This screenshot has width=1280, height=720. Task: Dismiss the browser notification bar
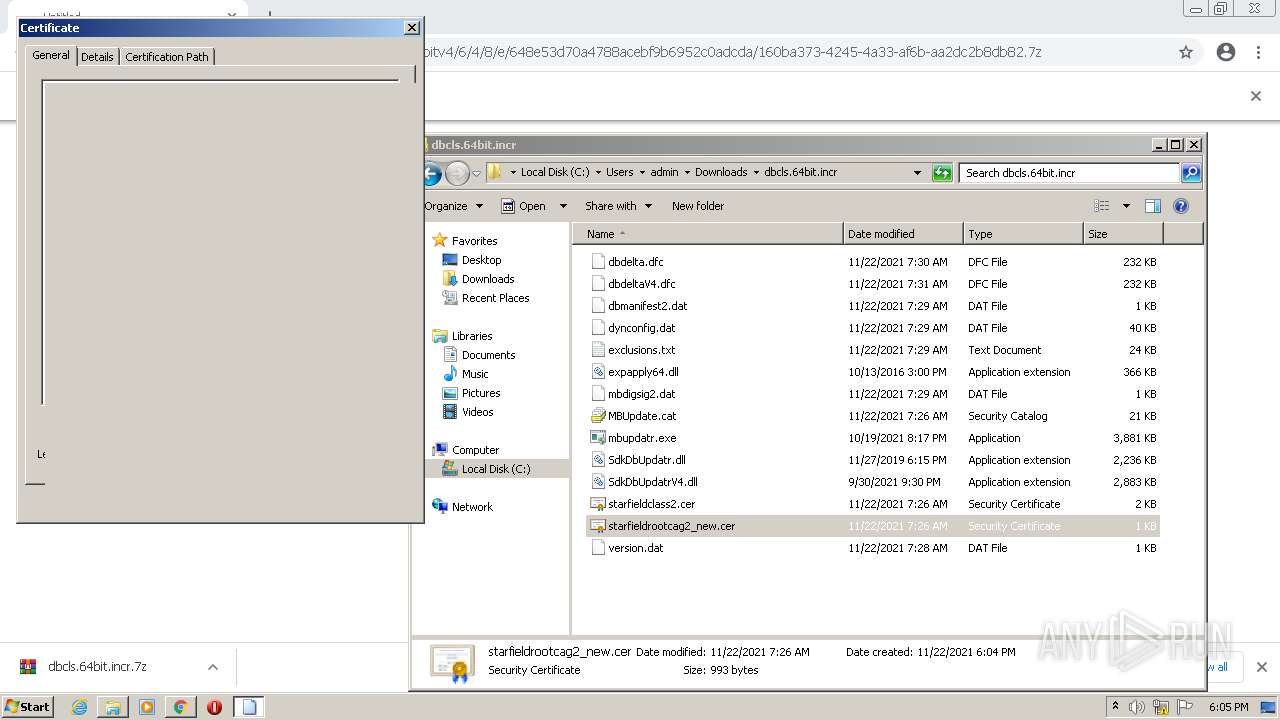click(x=1256, y=96)
